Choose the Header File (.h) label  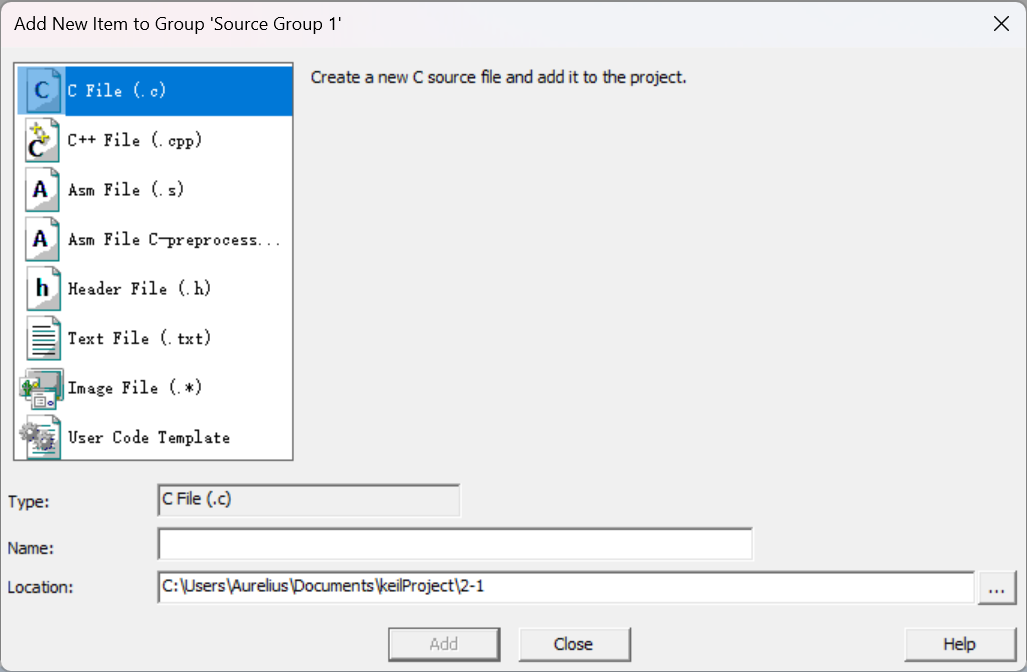[139, 289]
